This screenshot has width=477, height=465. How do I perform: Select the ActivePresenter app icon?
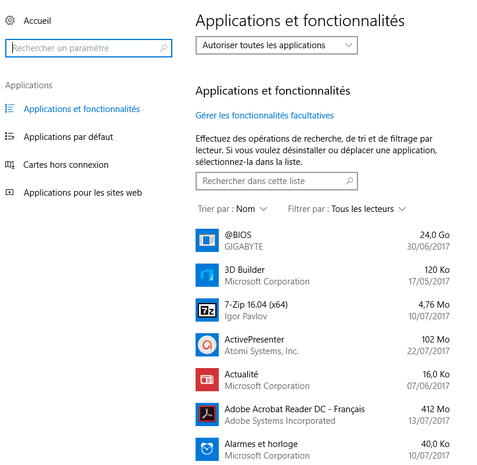[x=207, y=345]
